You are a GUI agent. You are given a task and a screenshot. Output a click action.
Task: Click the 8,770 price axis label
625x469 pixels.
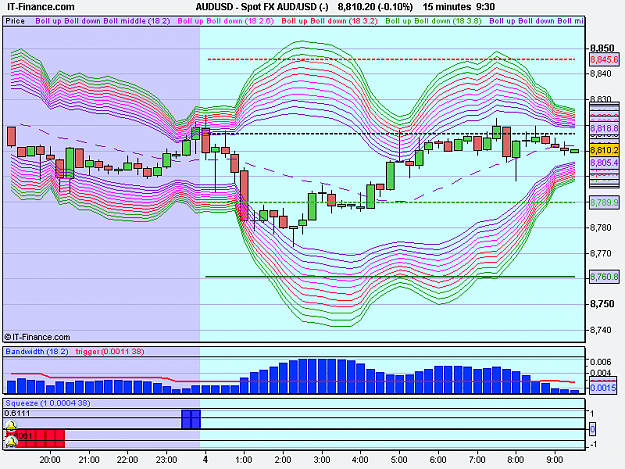[601, 253]
